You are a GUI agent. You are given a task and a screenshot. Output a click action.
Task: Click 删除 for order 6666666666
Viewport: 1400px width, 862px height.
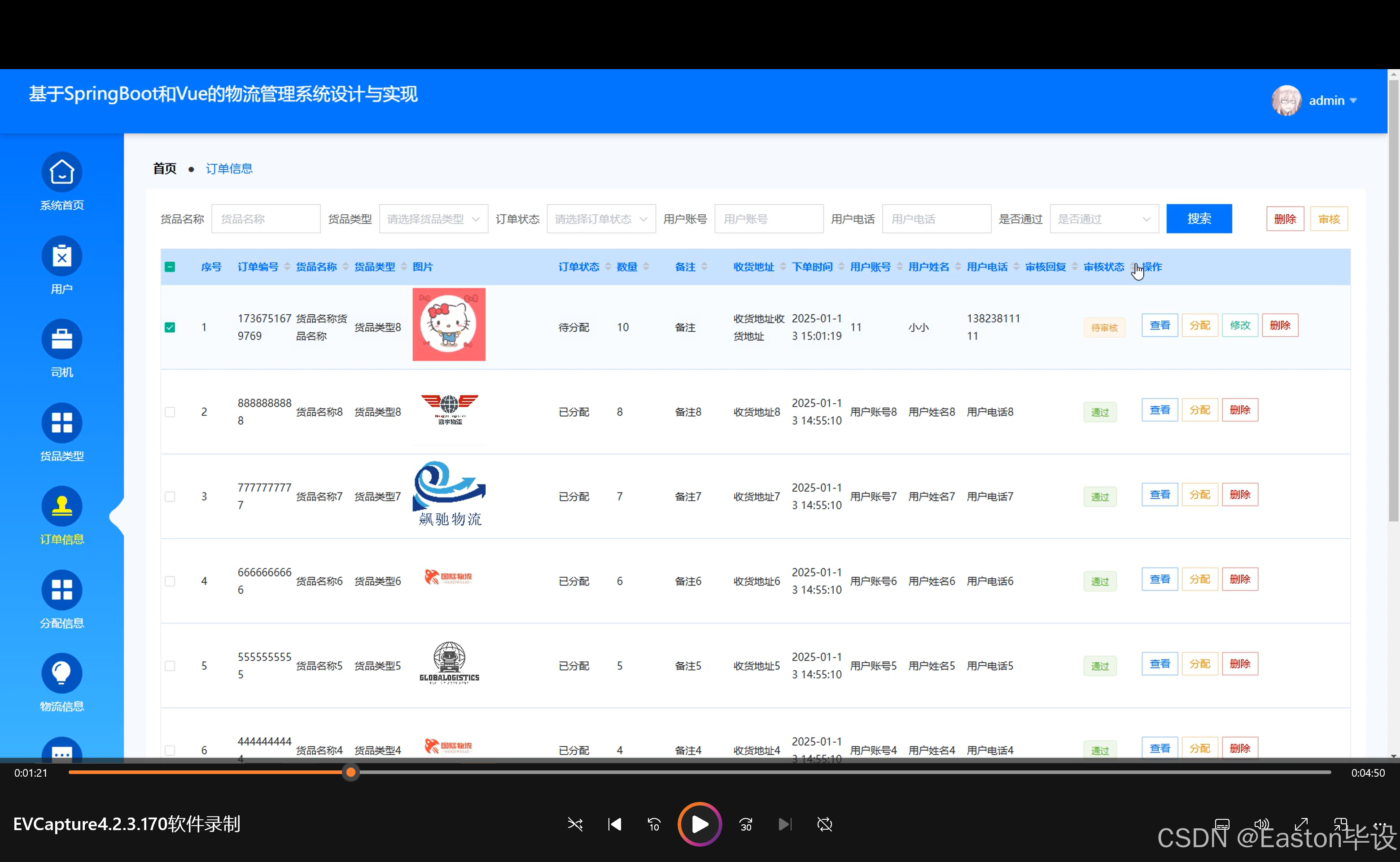1240,579
